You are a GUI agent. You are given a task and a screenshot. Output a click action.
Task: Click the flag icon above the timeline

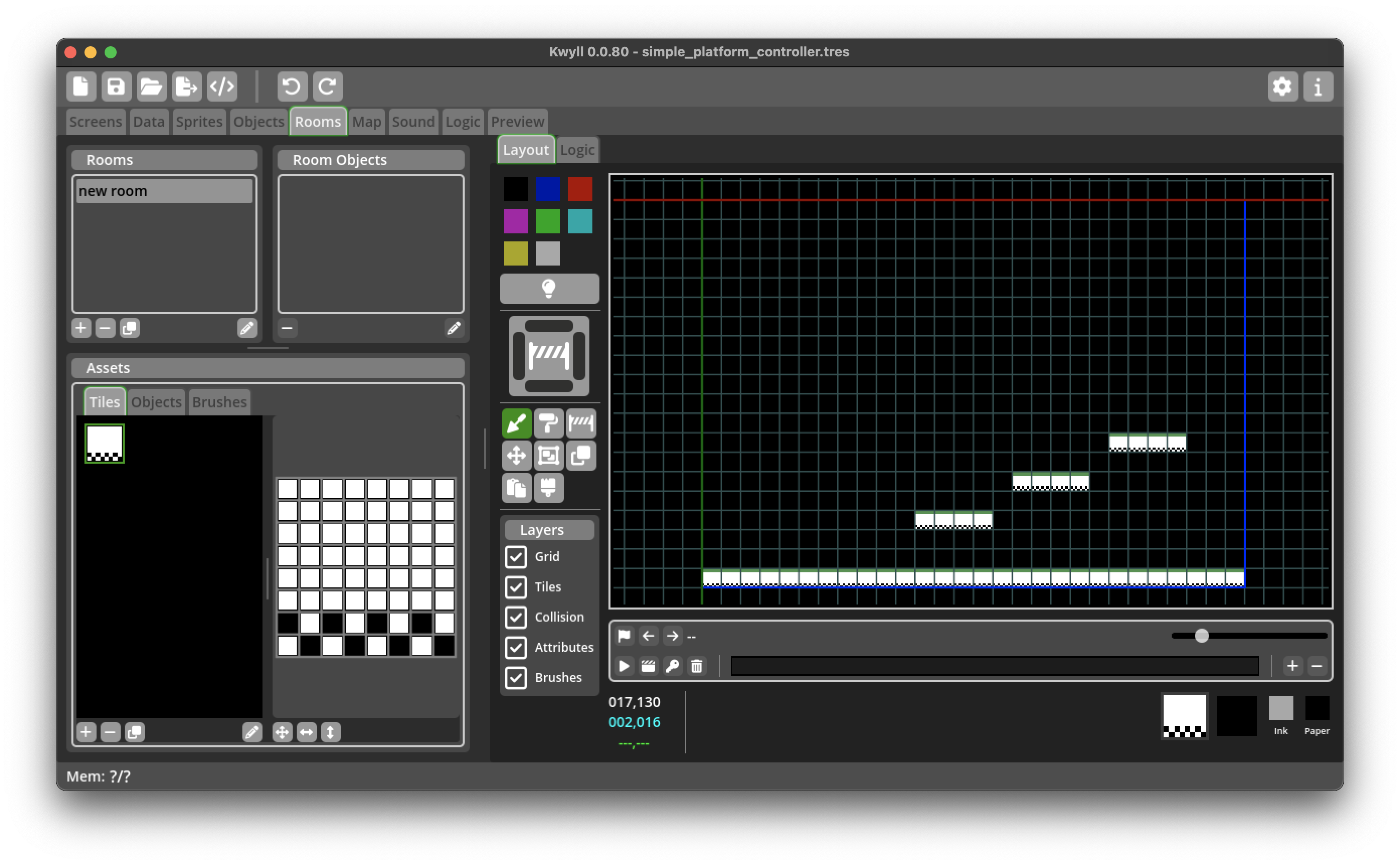624,636
